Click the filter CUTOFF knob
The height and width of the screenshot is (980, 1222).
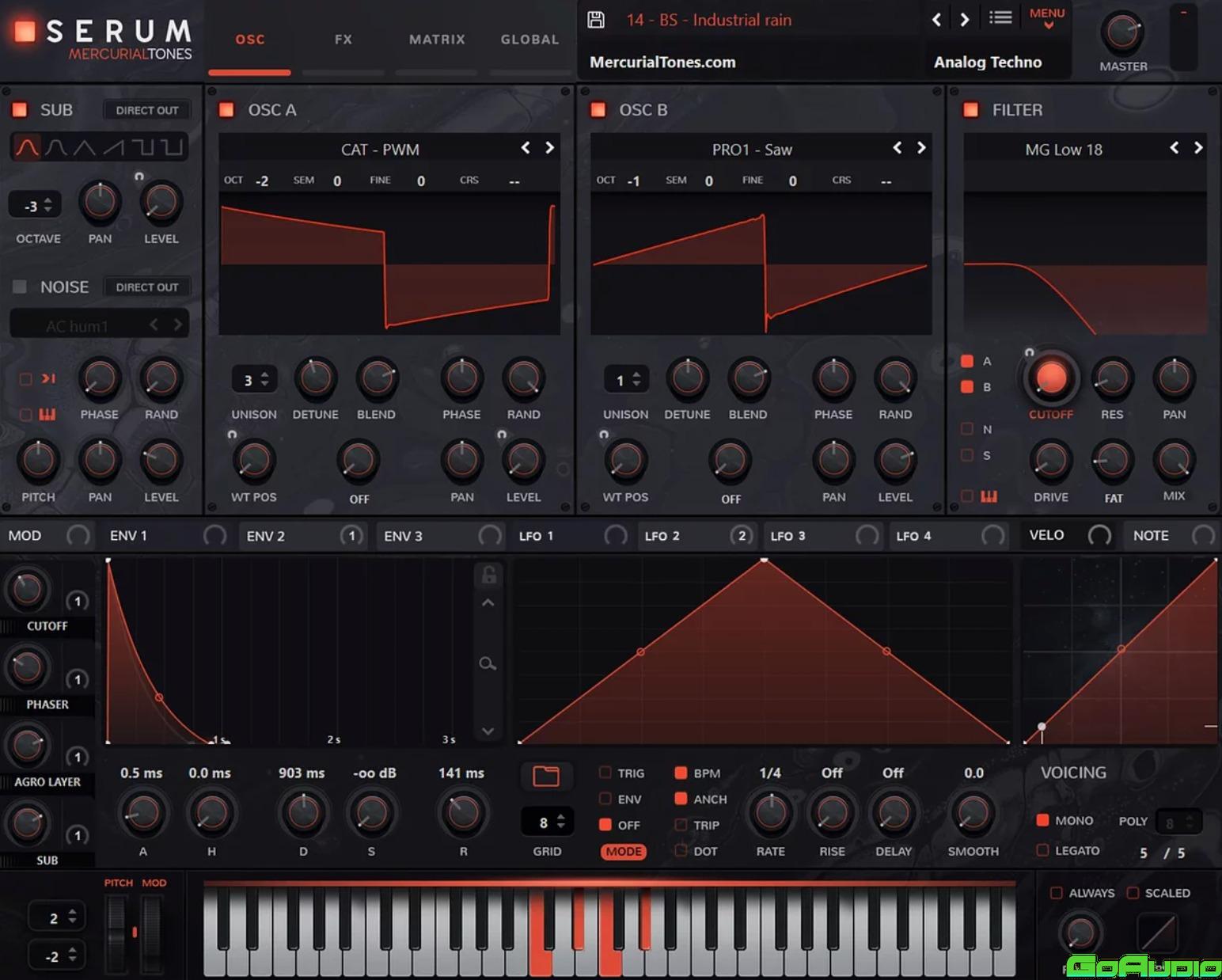tap(1050, 378)
